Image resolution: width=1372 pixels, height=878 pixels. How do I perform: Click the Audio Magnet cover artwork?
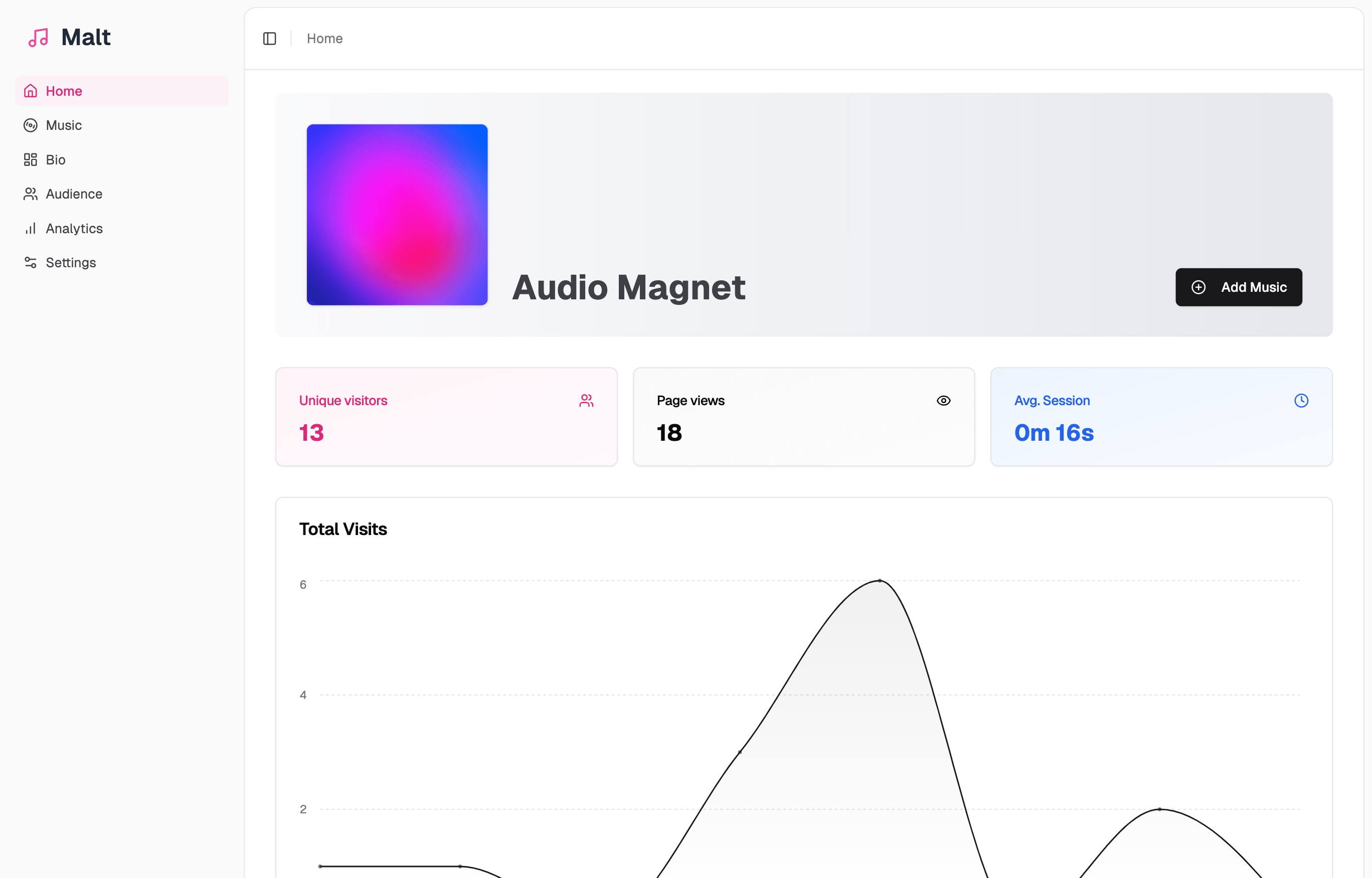click(x=397, y=215)
